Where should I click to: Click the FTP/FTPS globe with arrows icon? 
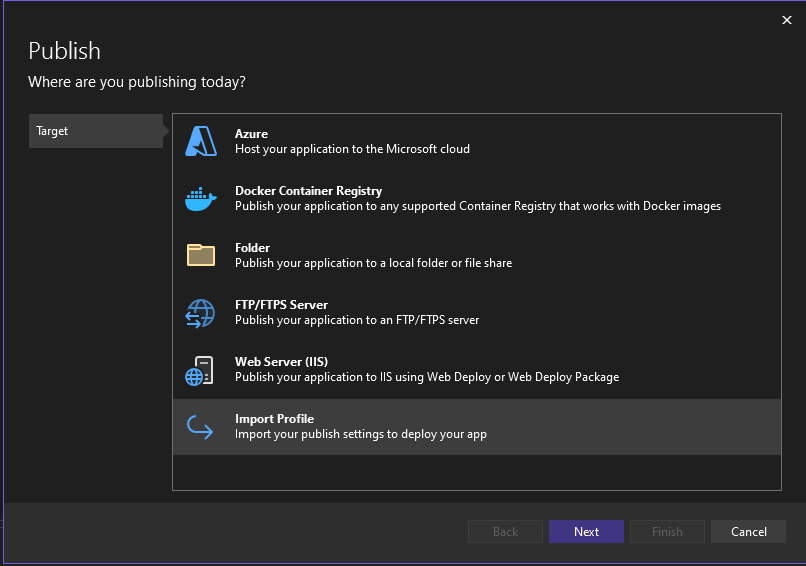click(x=201, y=313)
